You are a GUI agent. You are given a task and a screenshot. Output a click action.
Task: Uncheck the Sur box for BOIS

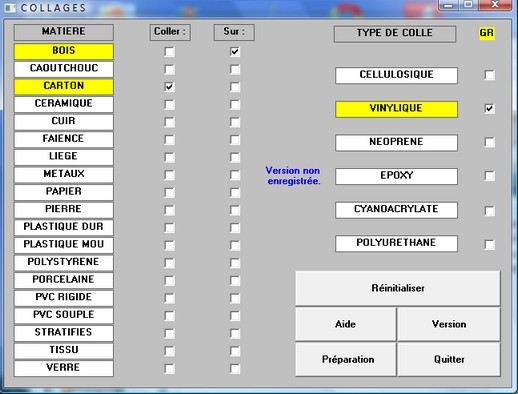click(x=235, y=52)
